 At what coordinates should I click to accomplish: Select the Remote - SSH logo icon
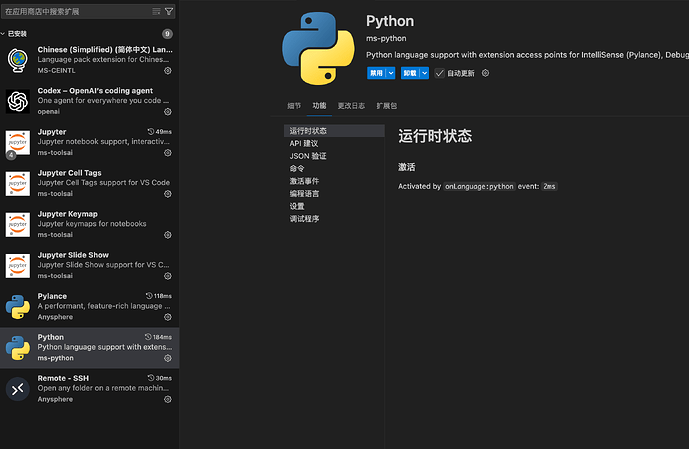click(18, 389)
